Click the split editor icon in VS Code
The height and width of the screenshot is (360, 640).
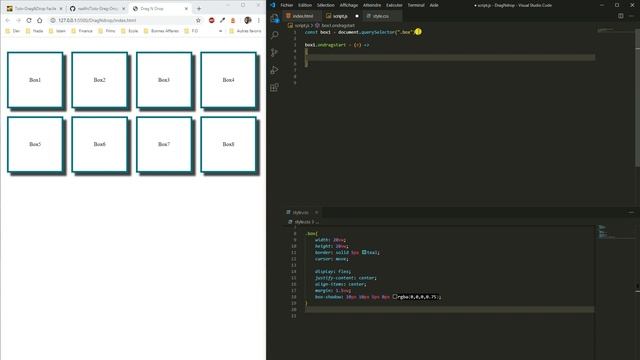pyautogui.click(x=620, y=16)
